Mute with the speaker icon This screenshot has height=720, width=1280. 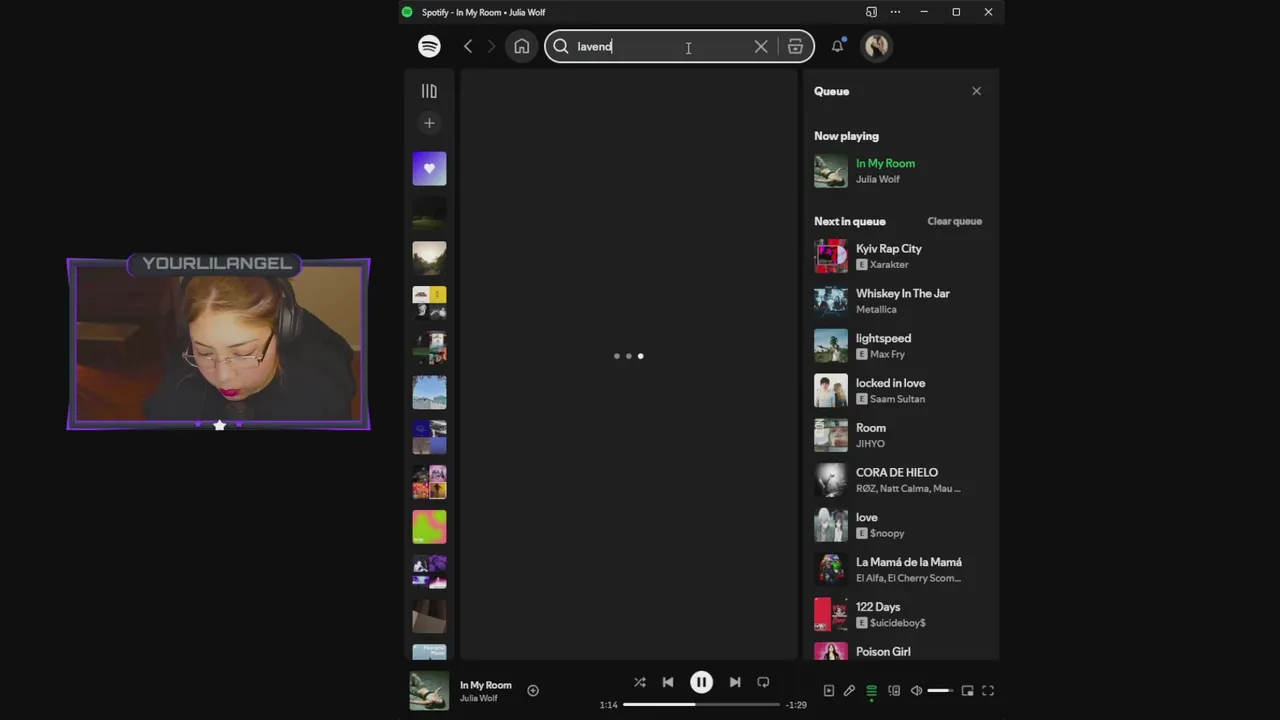pos(916,690)
